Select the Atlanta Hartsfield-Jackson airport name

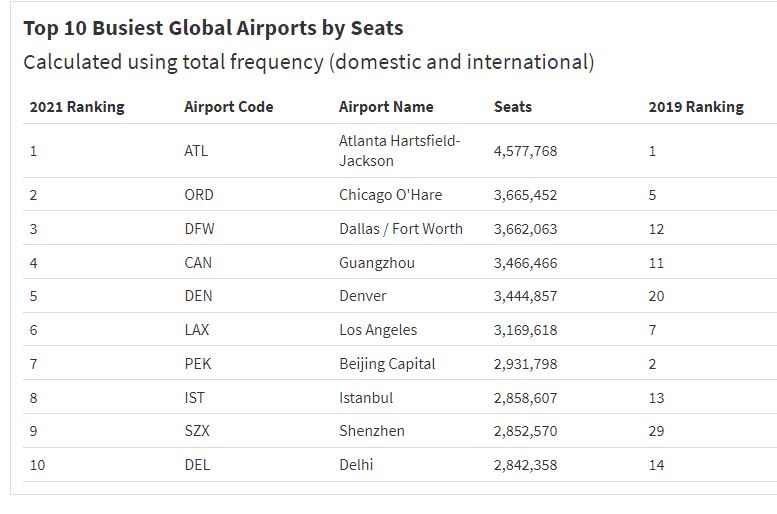pyautogui.click(x=400, y=151)
